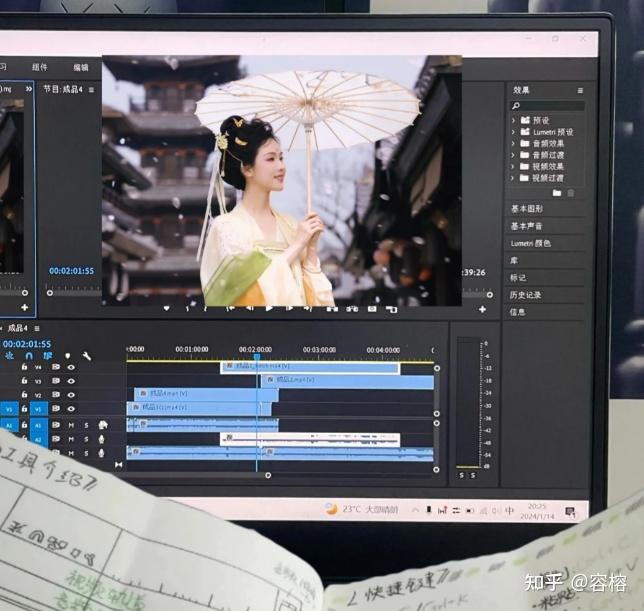This screenshot has width=644, height=611.
Task: Open comparison view icon in program monitor
Action: (x=392, y=309)
